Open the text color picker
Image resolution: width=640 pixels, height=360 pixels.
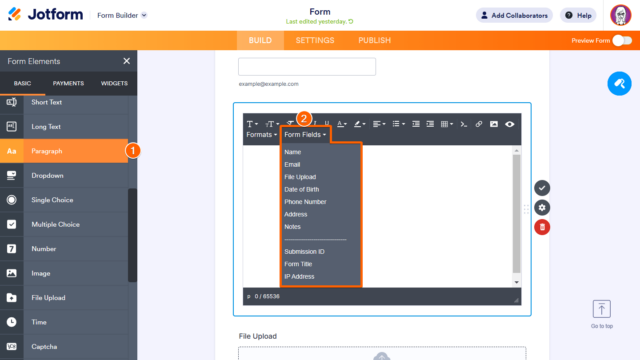[342, 124]
